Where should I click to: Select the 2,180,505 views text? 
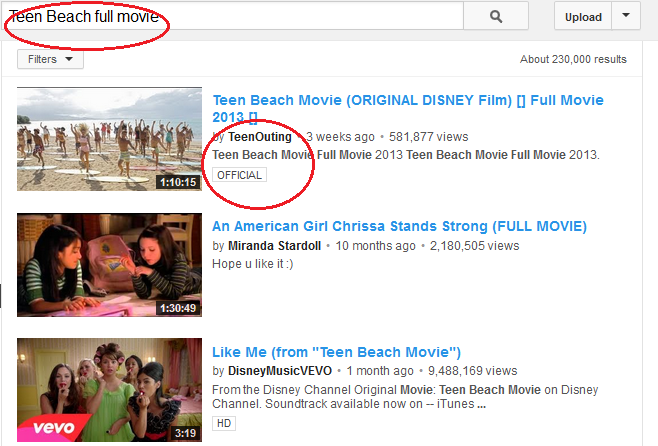point(475,246)
